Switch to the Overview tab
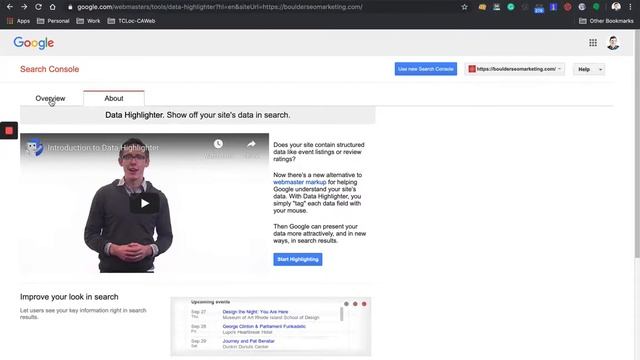This screenshot has width=640, height=360. click(x=50, y=98)
